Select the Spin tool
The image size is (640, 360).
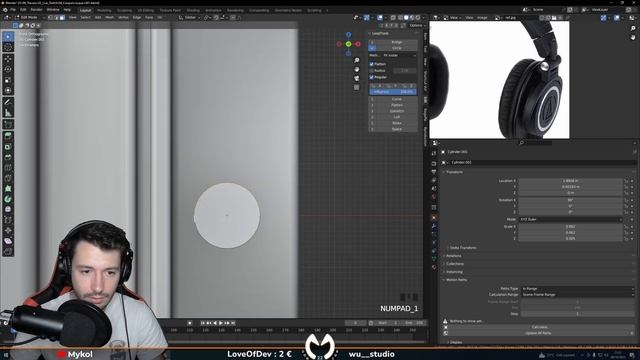[x=8, y=199]
